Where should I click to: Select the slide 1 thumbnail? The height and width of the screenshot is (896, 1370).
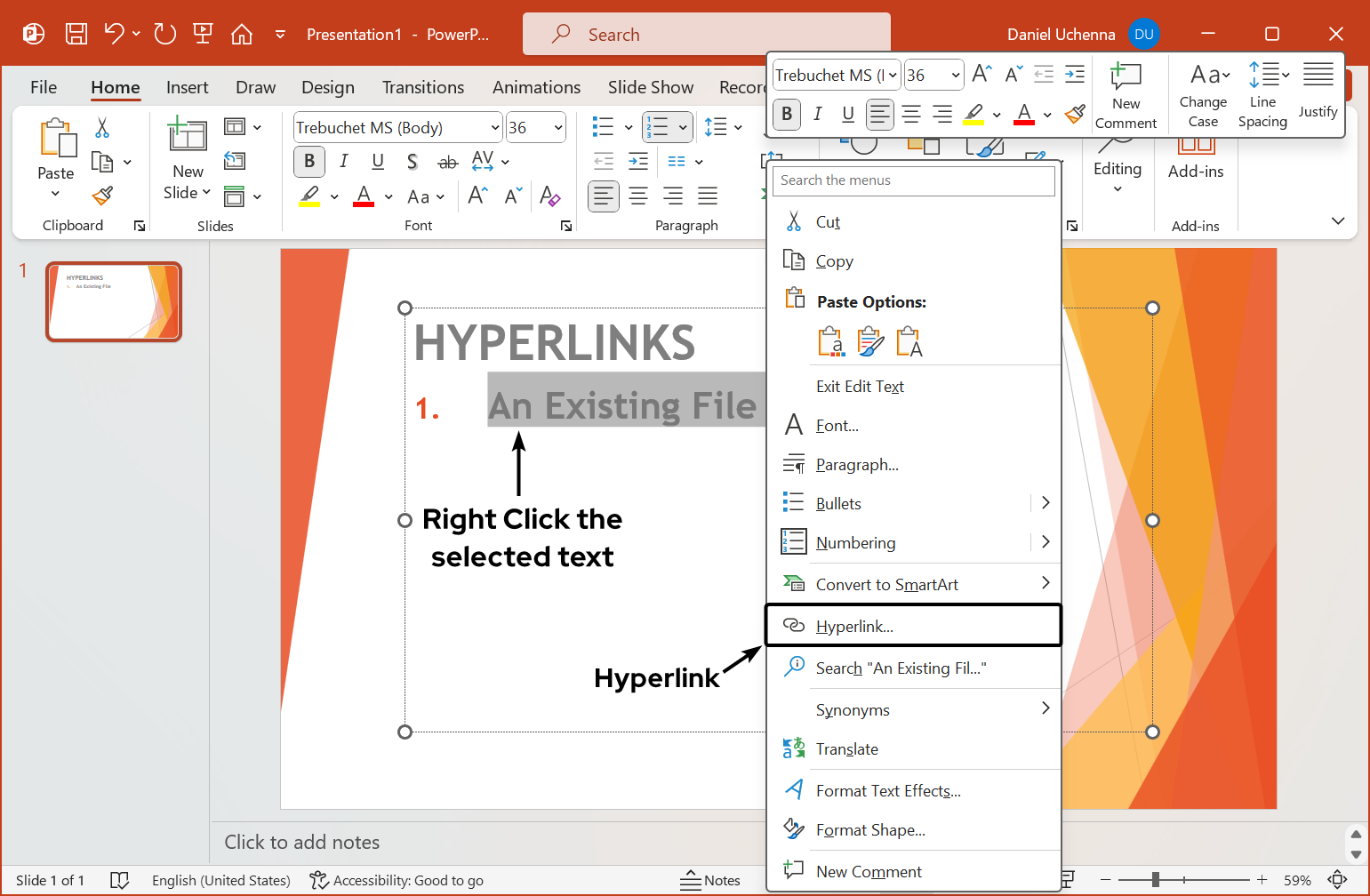(x=113, y=301)
